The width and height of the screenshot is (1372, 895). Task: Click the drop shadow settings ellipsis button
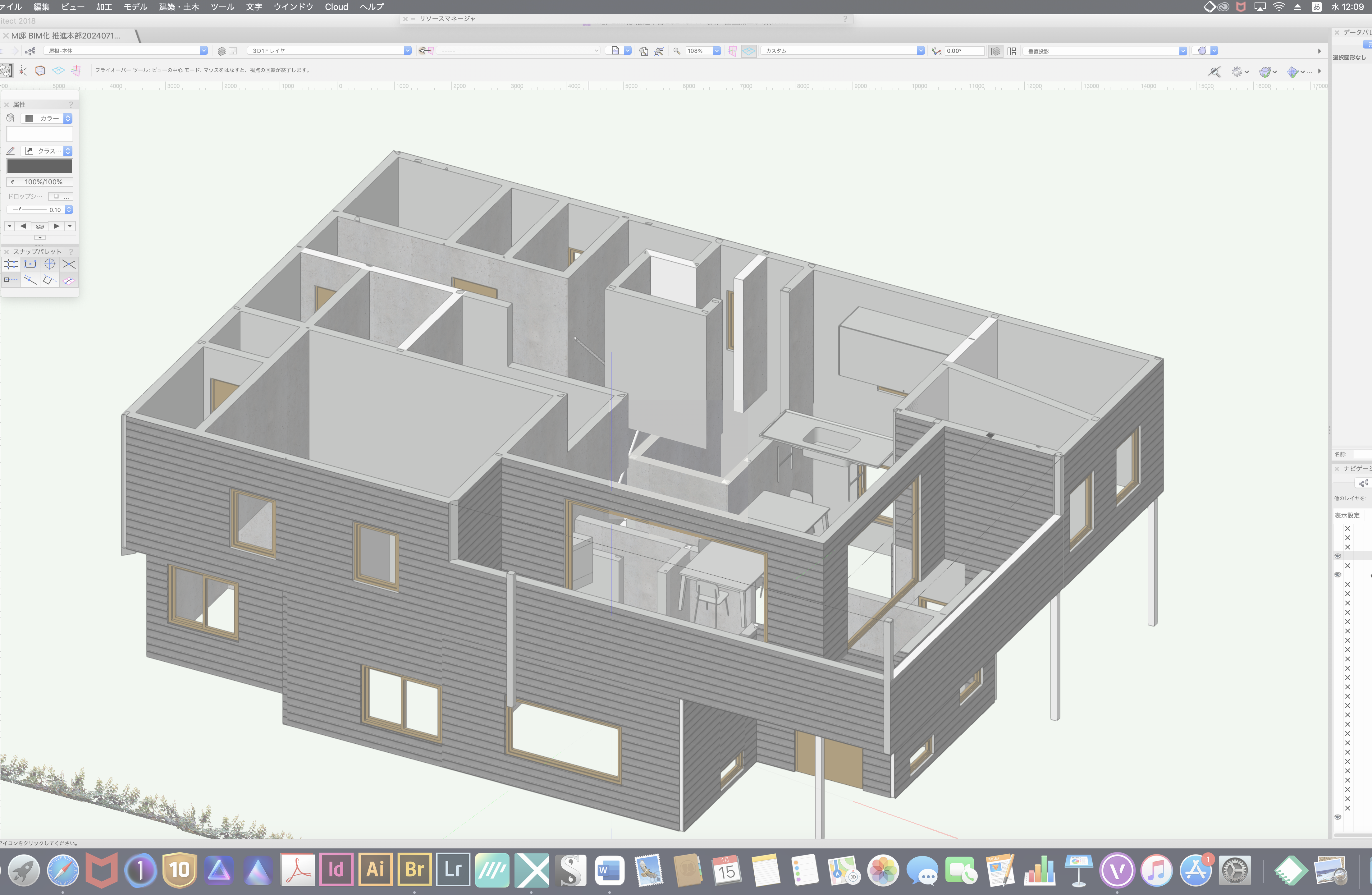point(67,197)
